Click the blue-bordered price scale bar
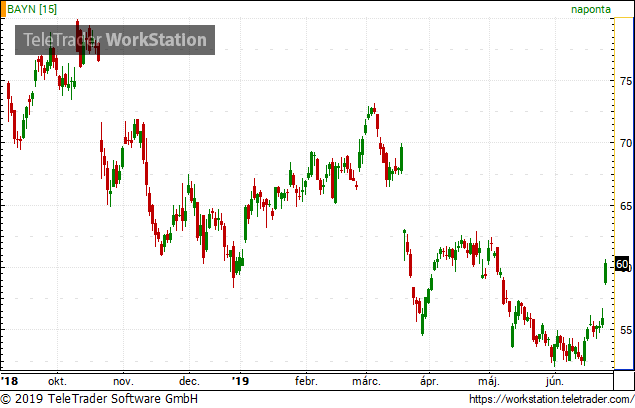635x408 pixels. (x=624, y=193)
